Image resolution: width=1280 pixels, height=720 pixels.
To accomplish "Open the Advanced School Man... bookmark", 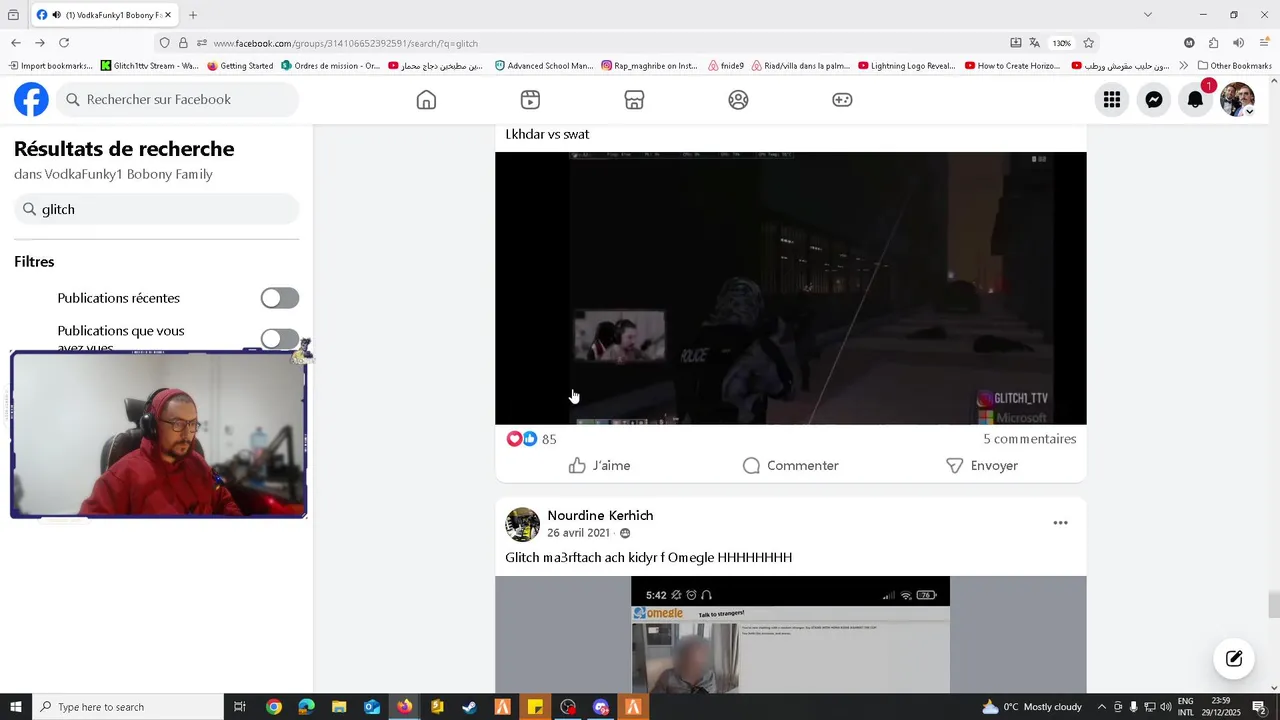I will (544, 66).
